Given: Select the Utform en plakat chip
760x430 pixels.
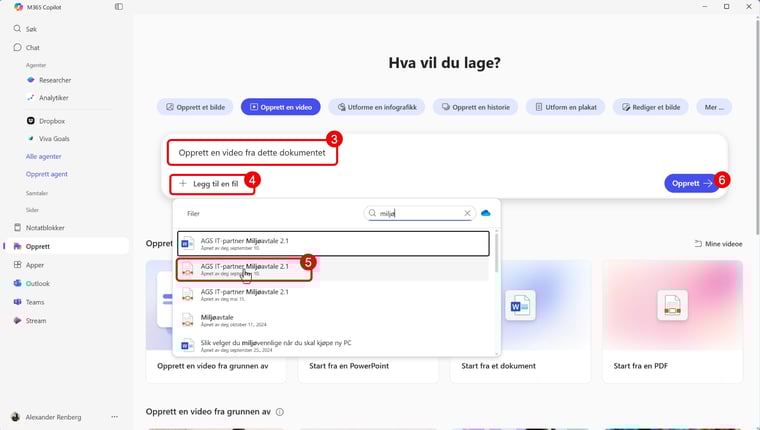Looking at the screenshot, I should pos(566,107).
